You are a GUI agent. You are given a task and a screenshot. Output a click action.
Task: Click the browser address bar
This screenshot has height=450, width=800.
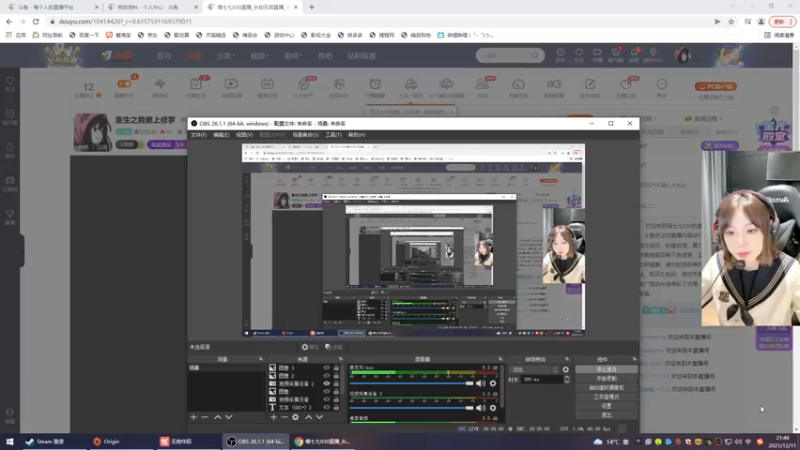(x=378, y=21)
